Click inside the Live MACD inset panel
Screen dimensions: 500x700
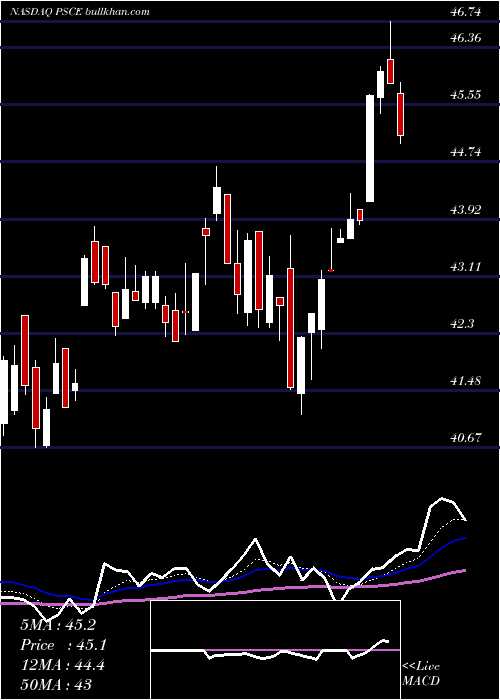tap(275, 650)
